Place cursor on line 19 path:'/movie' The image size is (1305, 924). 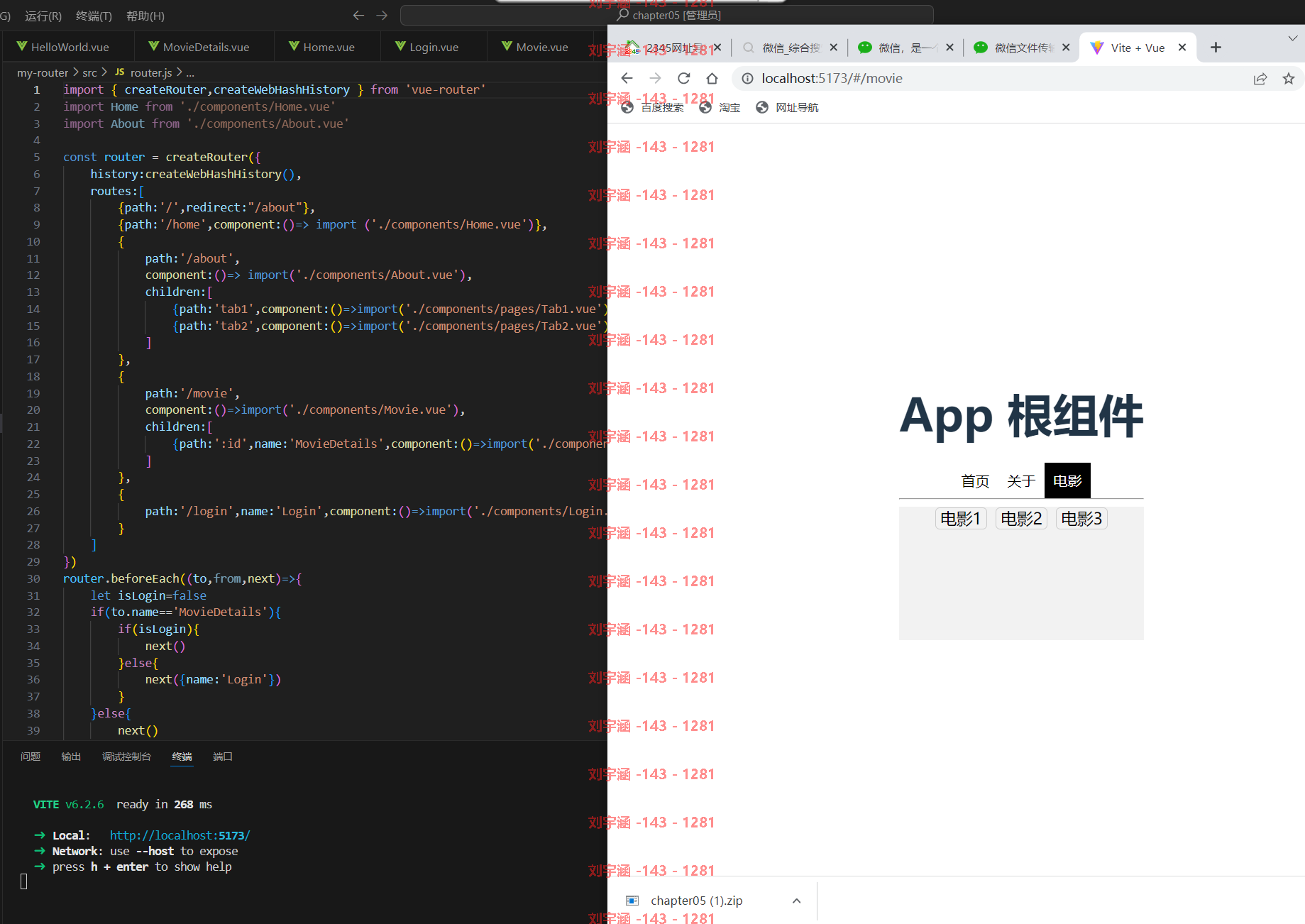point(192,393)
